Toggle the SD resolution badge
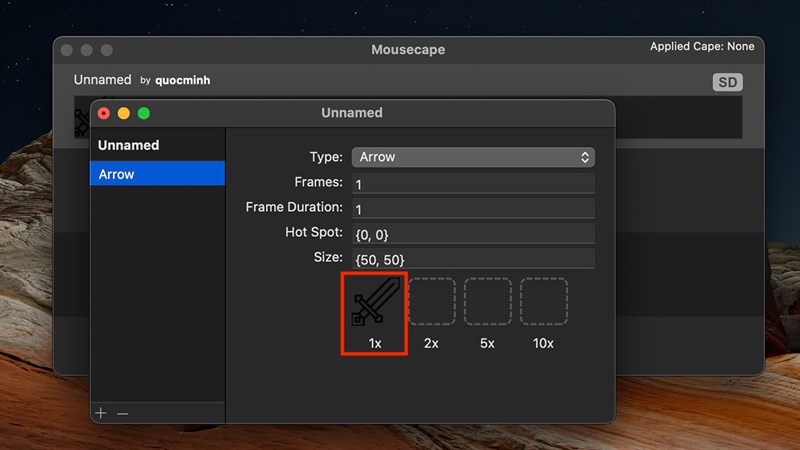800x450 pixels. (x=727, y=82)
